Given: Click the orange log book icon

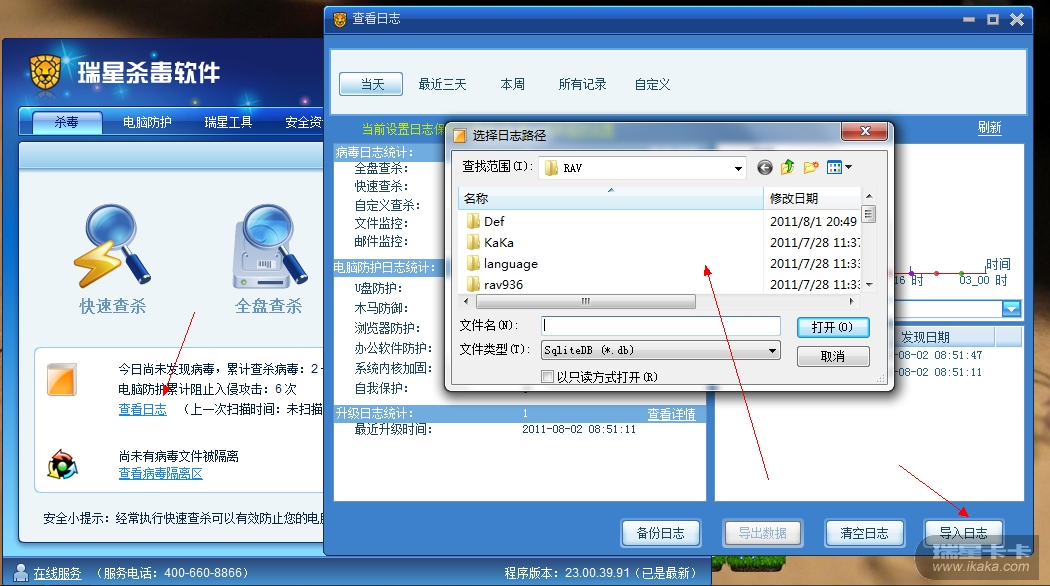Looking at the screenshot, I should pyautogui.click(x=62, y=379).
